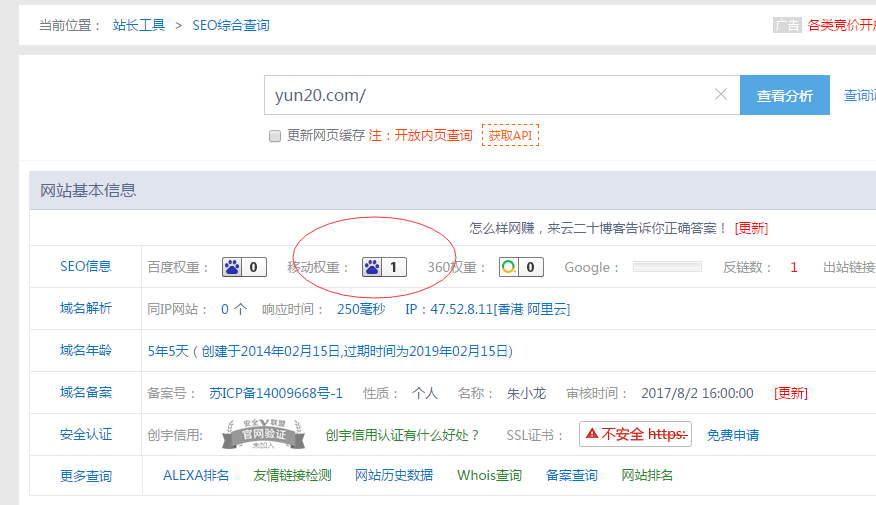This screenshot has width=876, height=505.
Task: Open the 更多查询 row label
Action: point(85,476)
